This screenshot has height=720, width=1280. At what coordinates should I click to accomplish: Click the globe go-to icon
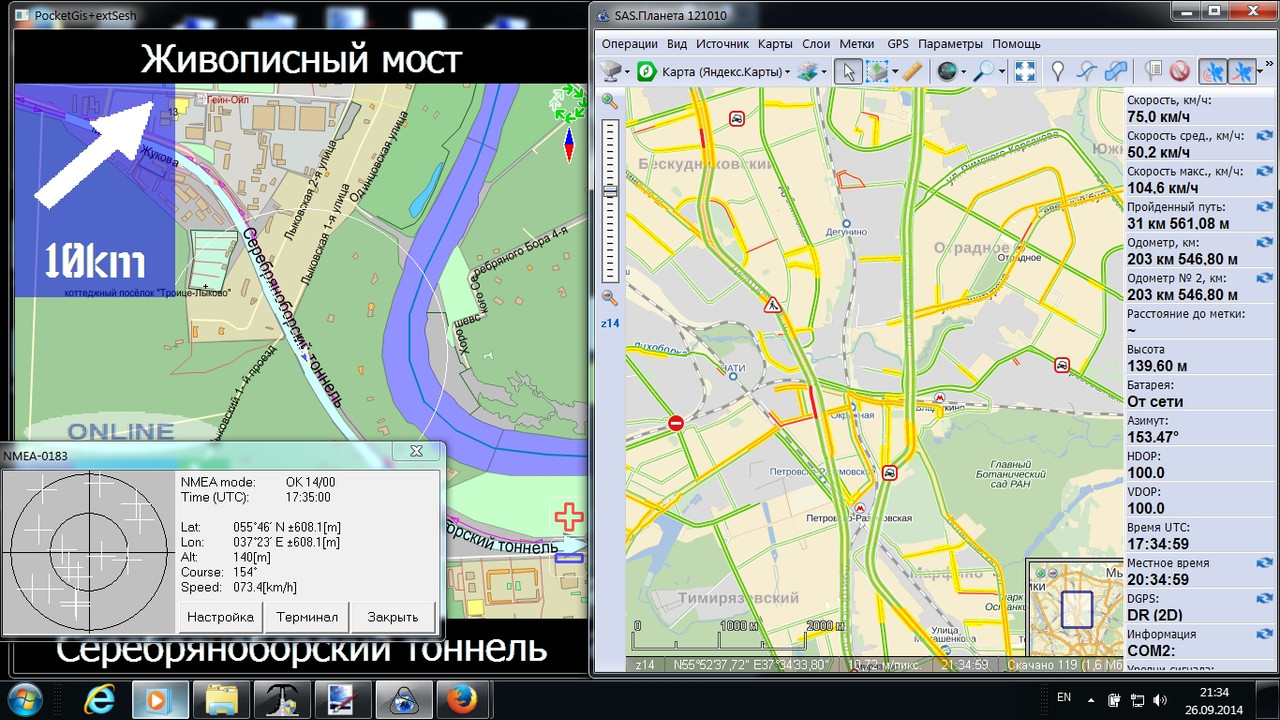pyautogui.click(x=946, y=72)
